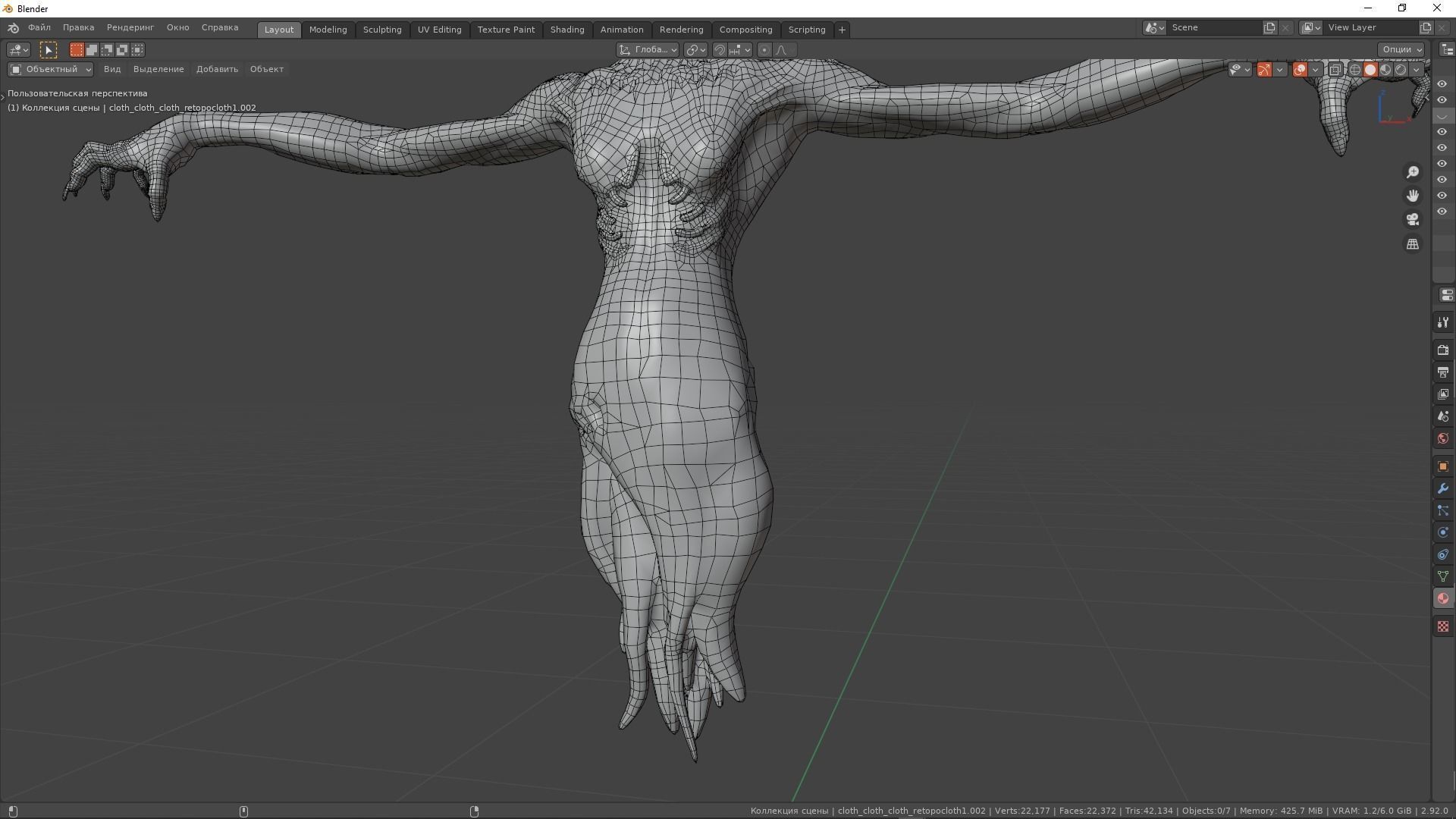The height and width of the screenshot is (819, 1456).
Task: Open the Объектный mode dropdown
Action: point(50,69)
